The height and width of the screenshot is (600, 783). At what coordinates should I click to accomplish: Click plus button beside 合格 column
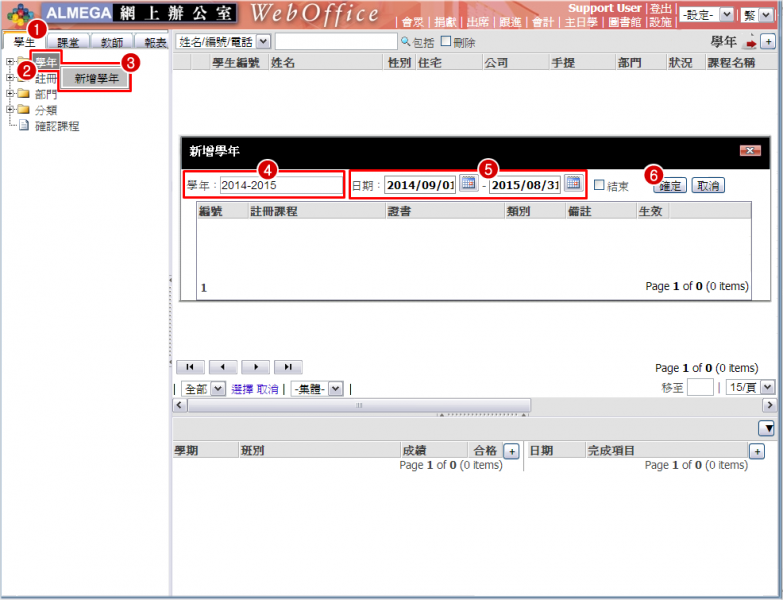coord(511,451)
